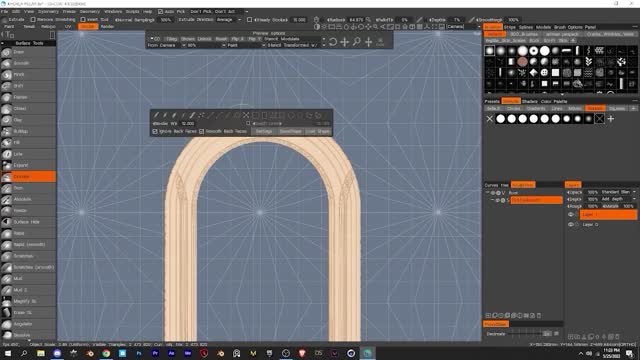The image size is (640, 360).
Task: Select the Mud tool
Action: [28, 279]
